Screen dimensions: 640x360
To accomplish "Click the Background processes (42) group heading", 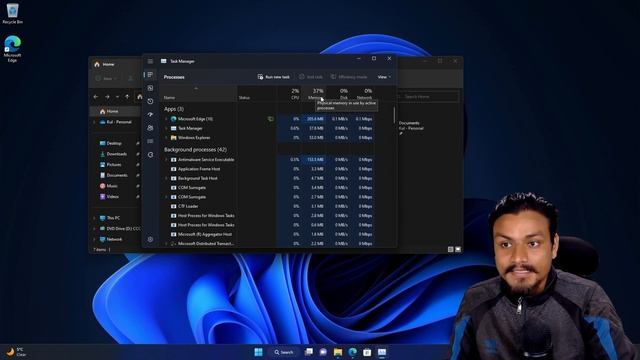I will 195,150.
